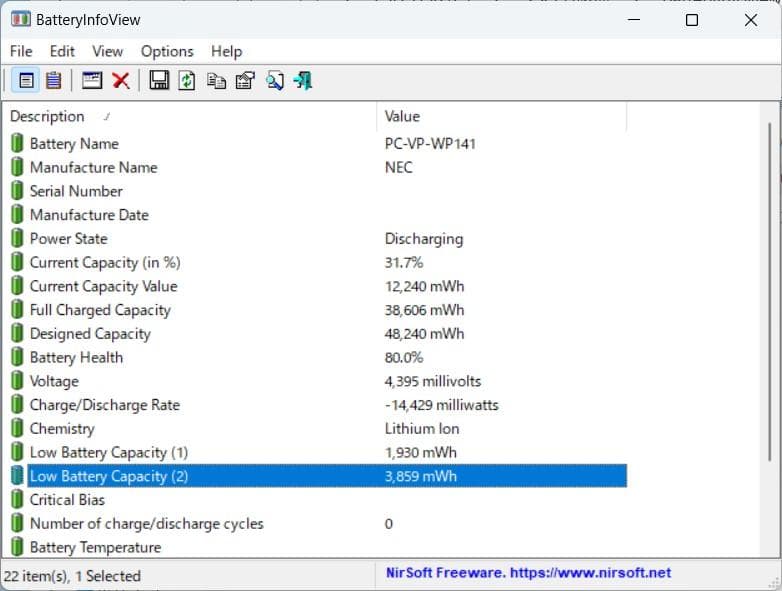Open the NirSoft Freeware website link

tap(528, 573)
